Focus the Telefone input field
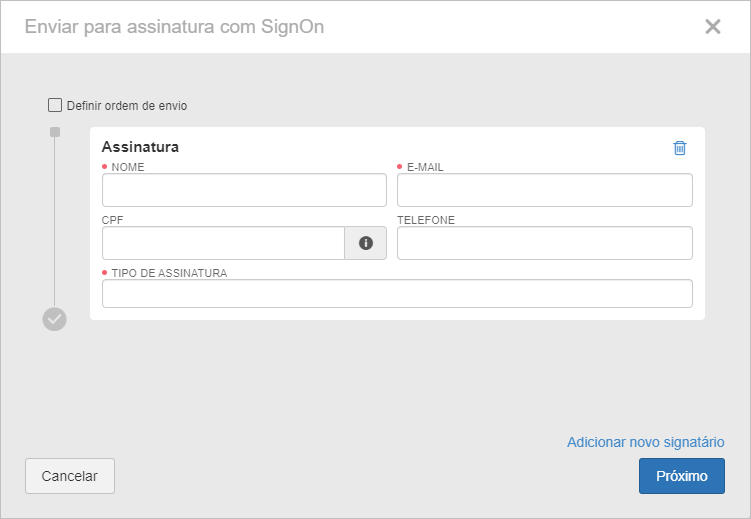 [545, 243]
